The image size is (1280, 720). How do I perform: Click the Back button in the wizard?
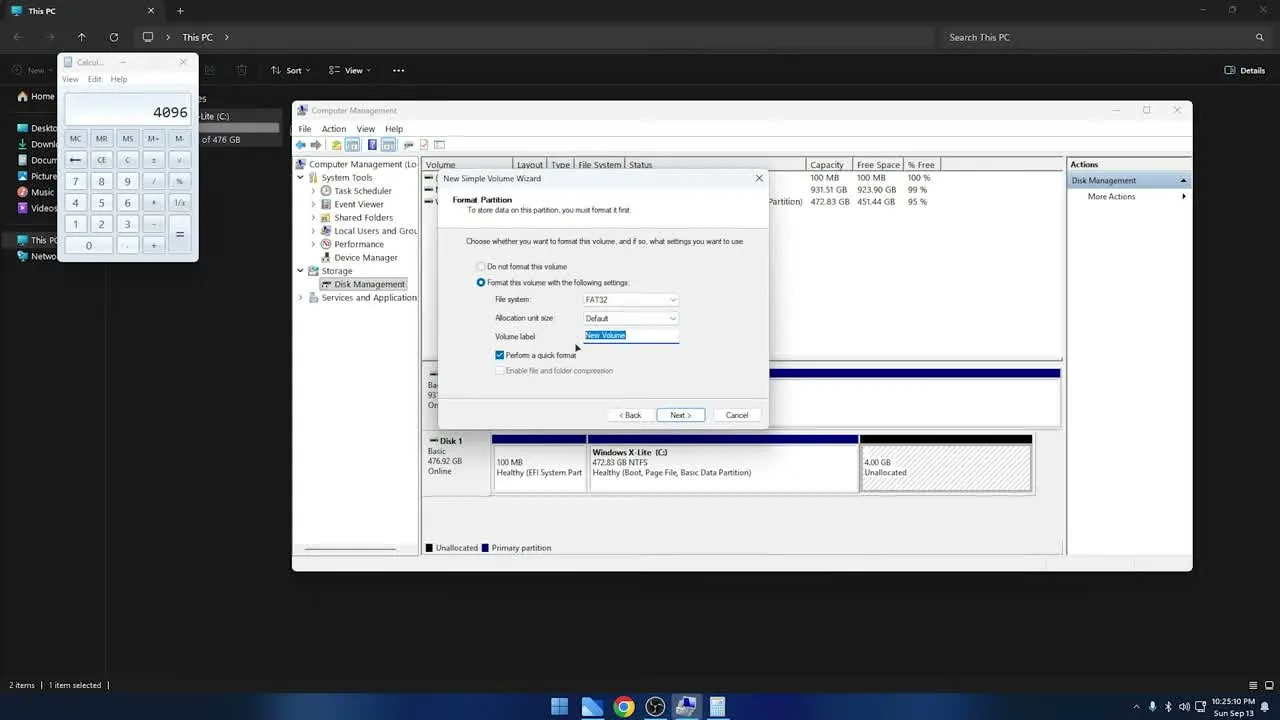[630, 415]
